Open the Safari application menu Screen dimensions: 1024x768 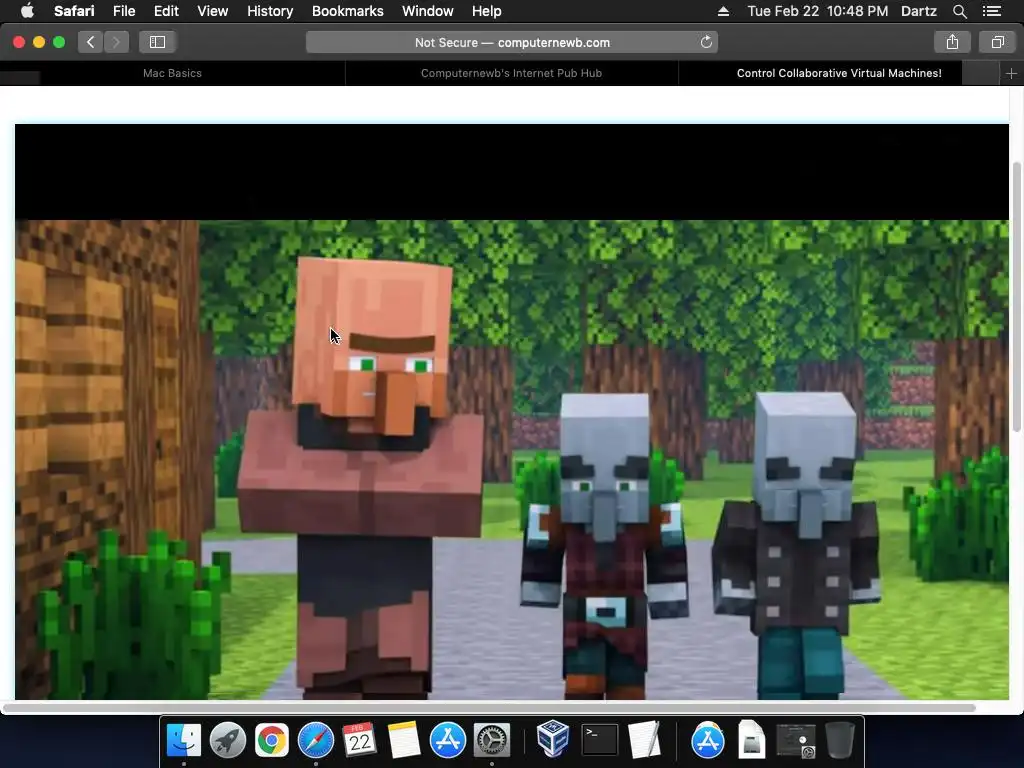tap(74, 11)
